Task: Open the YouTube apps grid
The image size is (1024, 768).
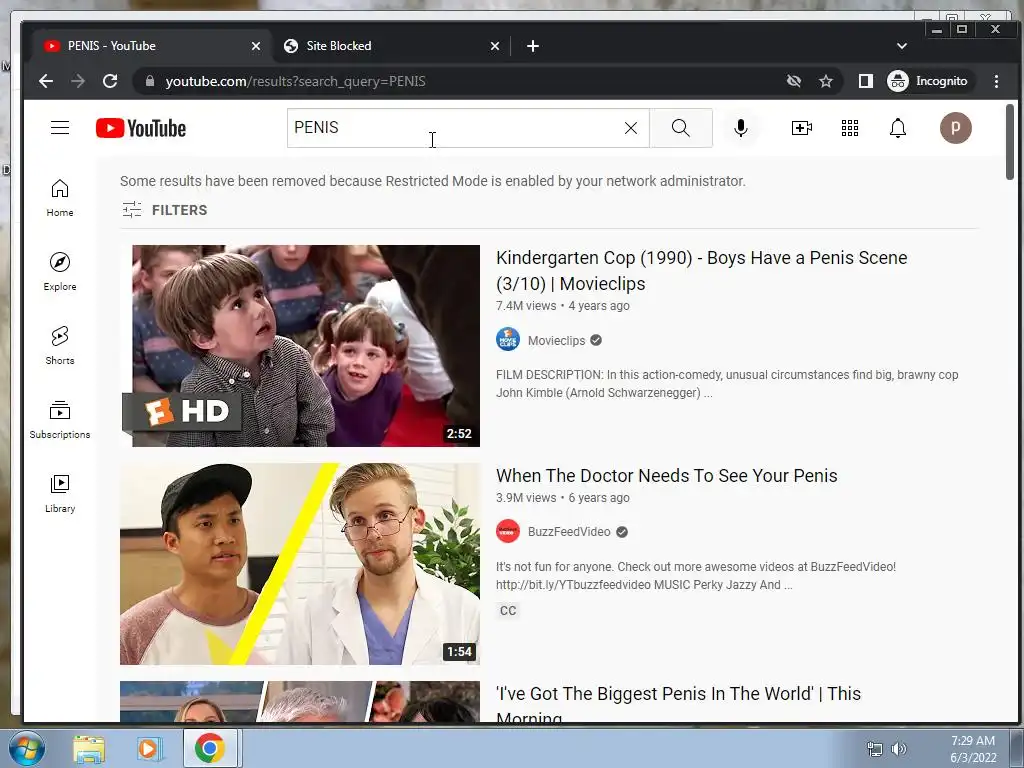Action: [x=850, y=128]
